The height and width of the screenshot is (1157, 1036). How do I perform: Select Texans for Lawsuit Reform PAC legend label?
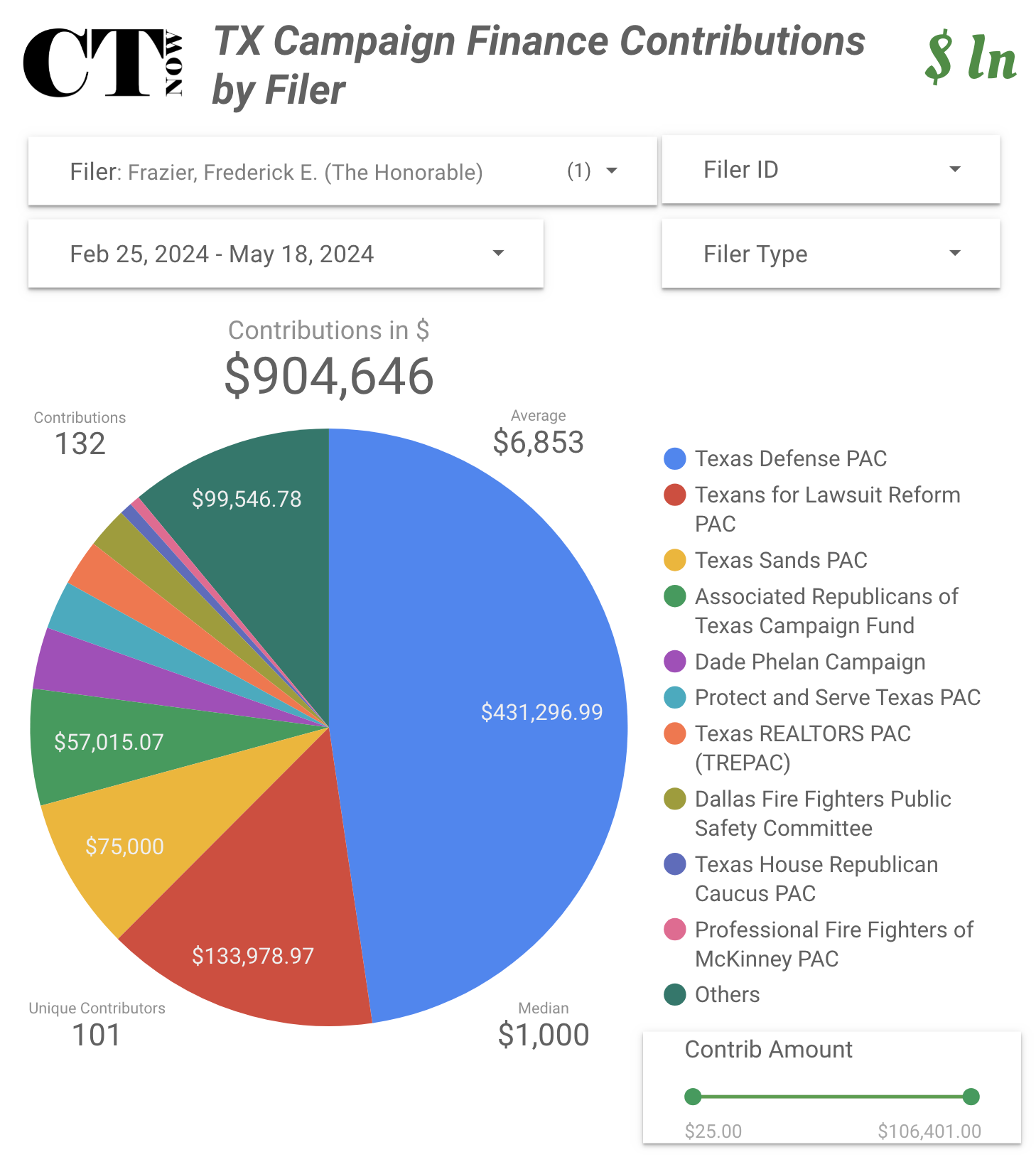(828, 509)
